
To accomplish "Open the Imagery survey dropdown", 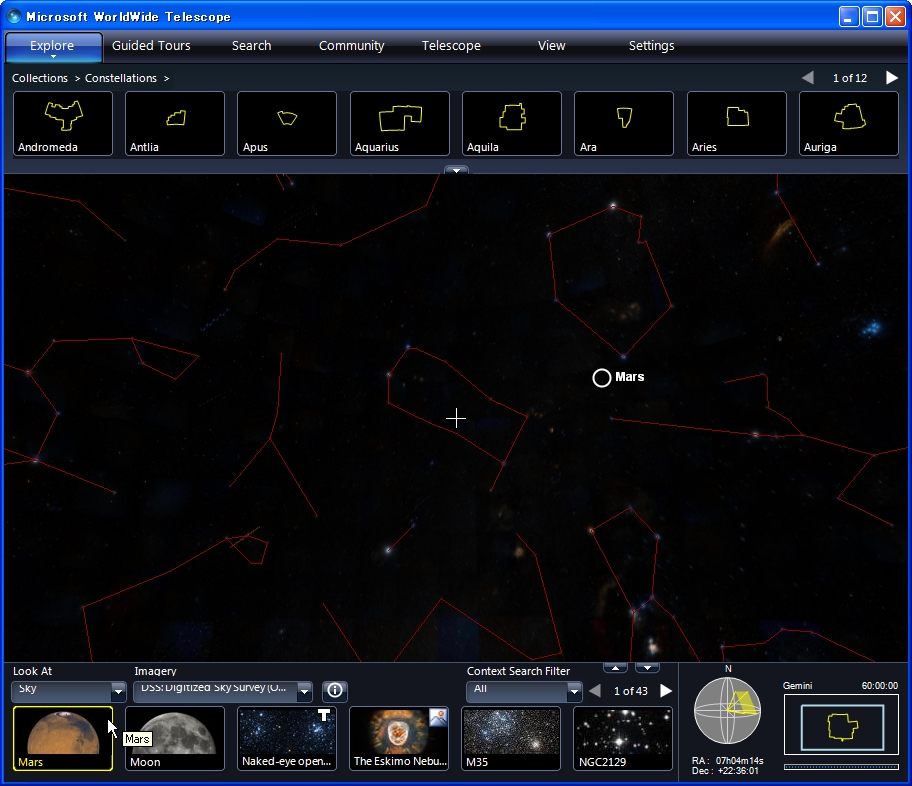I will (223, 691).
